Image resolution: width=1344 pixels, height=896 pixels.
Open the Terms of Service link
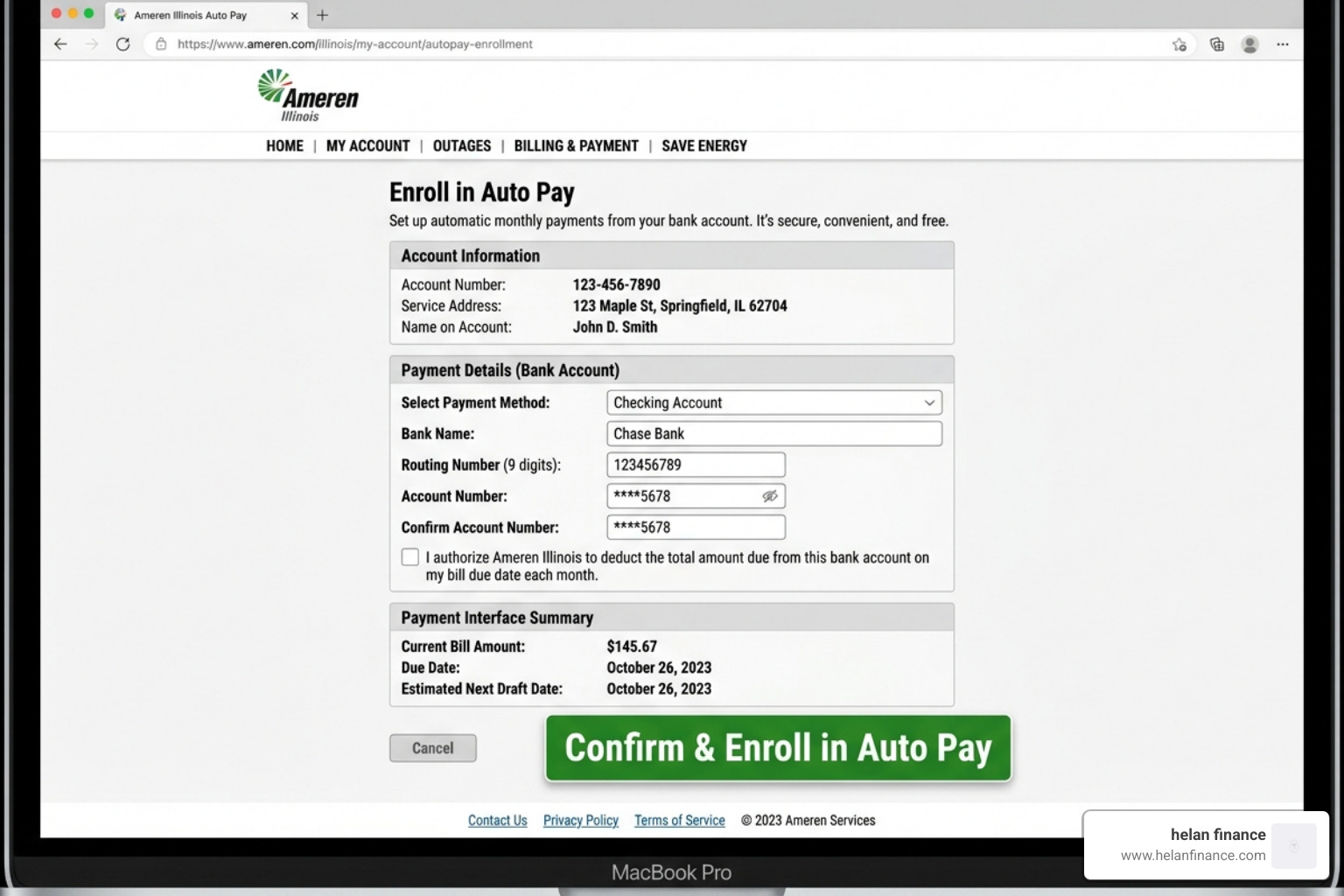[x=679, y=820]
